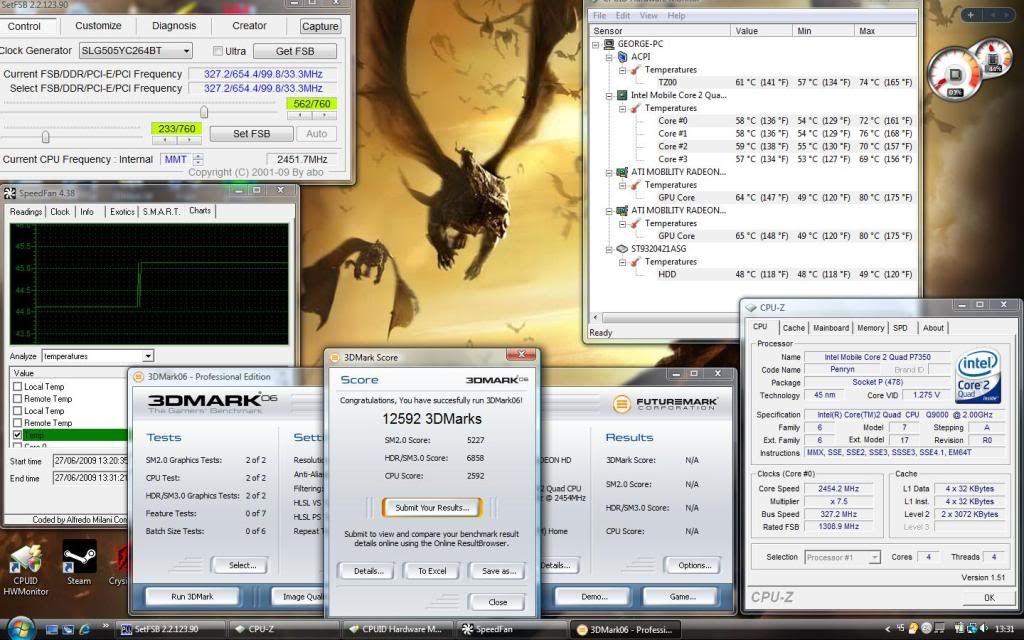Check the topmost Local Temp checkbox in SpeedFan

pos(18,387)
